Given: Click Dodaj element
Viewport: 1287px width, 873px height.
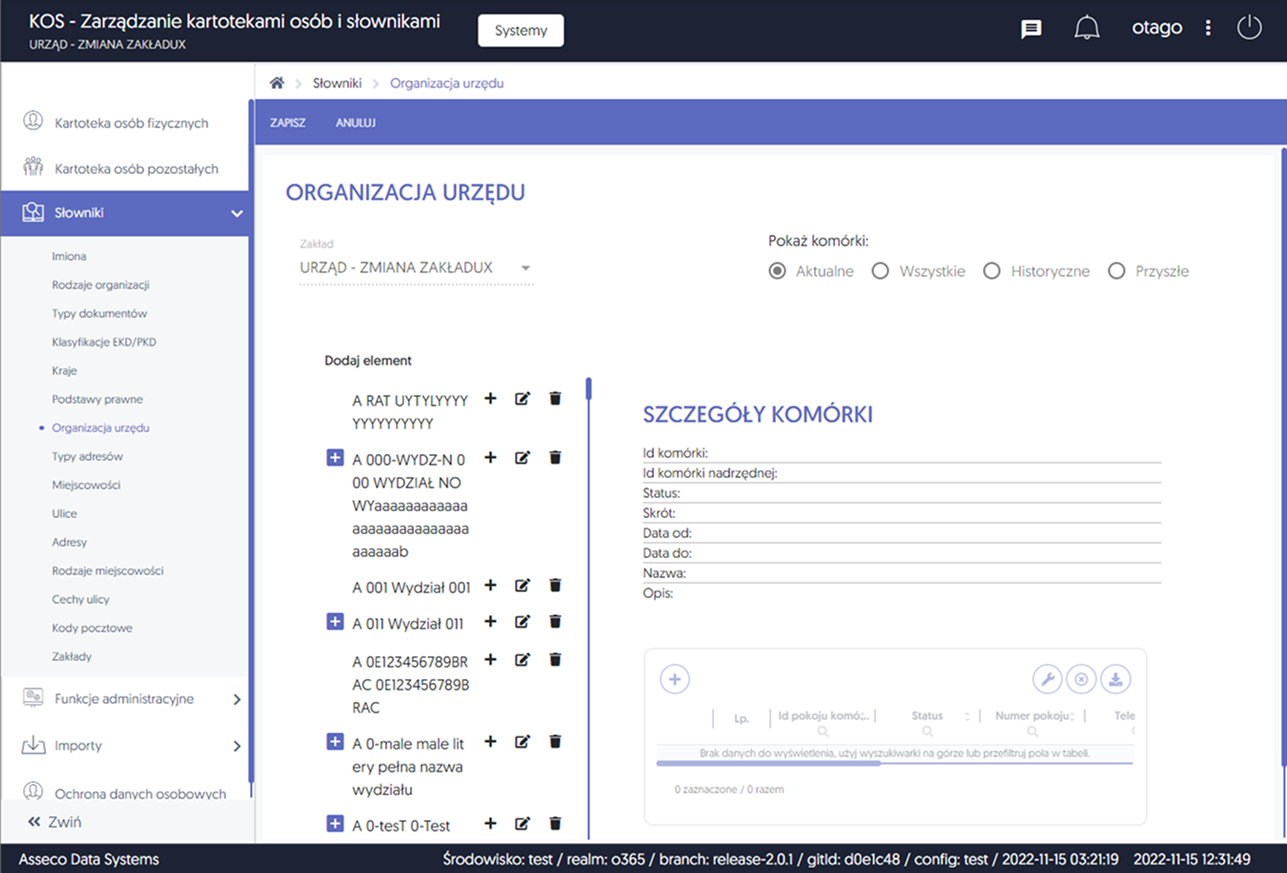Looking at the screenshot, I should point(368,360).
